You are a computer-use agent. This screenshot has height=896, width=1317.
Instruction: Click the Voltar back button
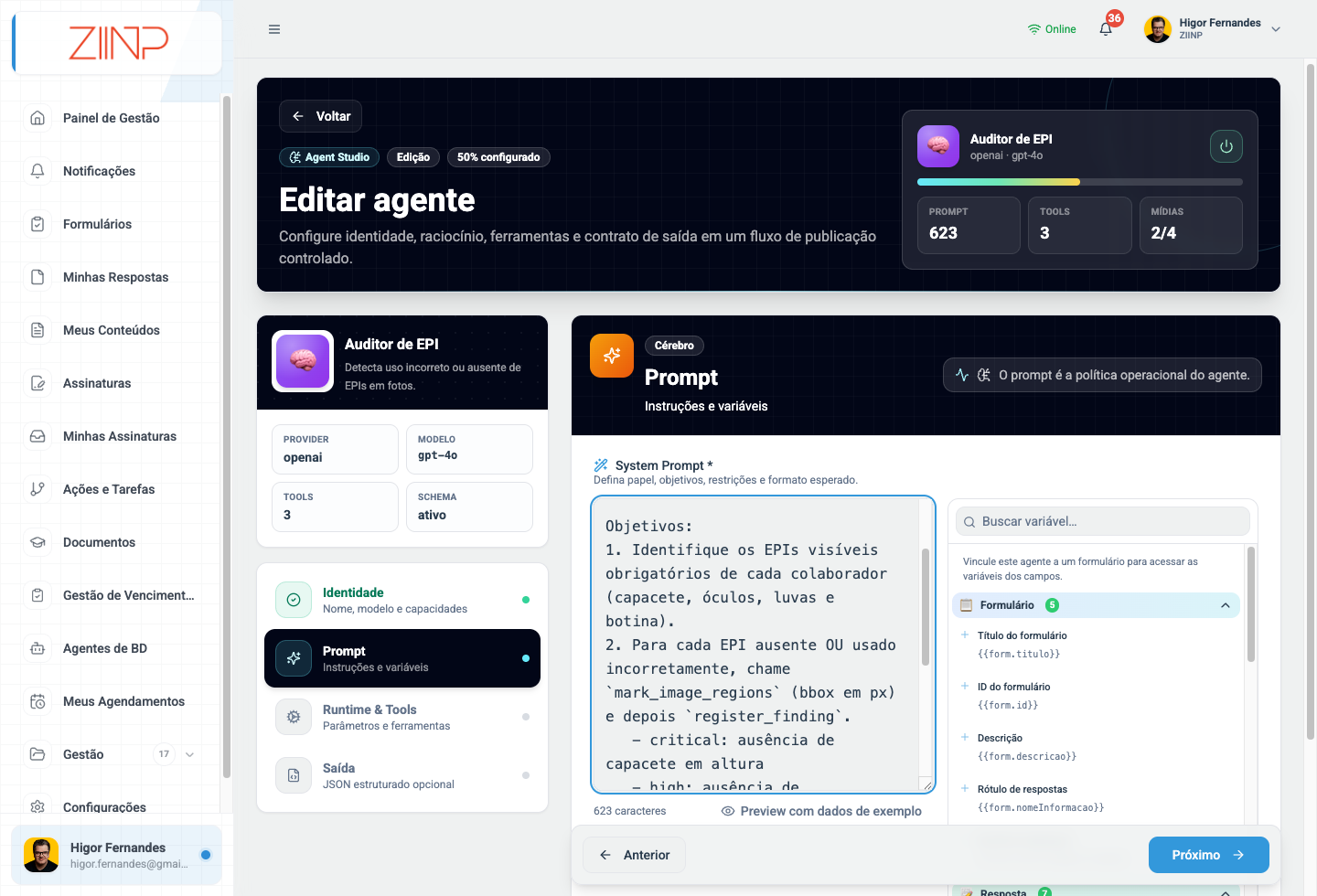tap(320, 116)
